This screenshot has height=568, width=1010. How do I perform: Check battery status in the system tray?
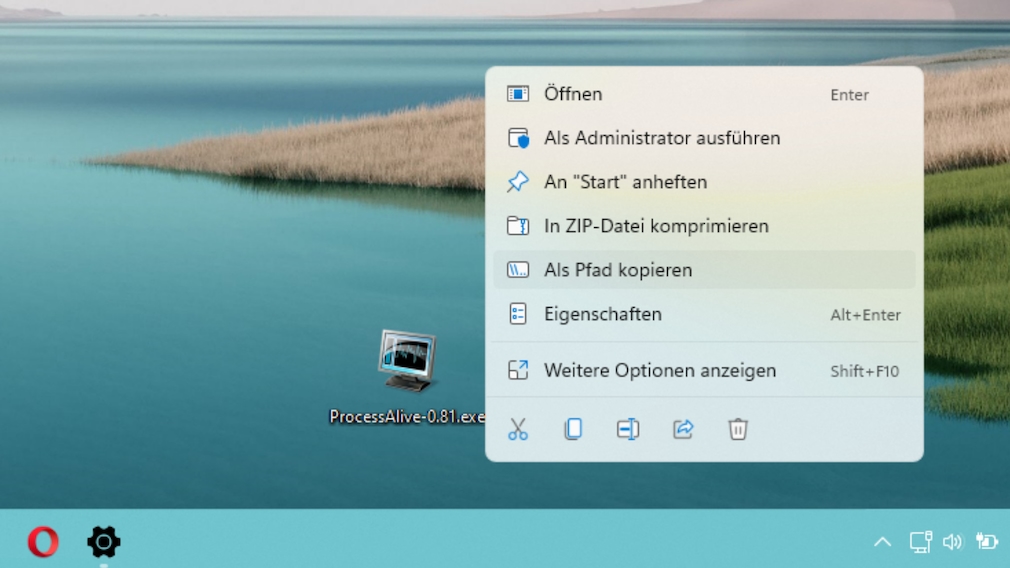click(x=987, y=542)
